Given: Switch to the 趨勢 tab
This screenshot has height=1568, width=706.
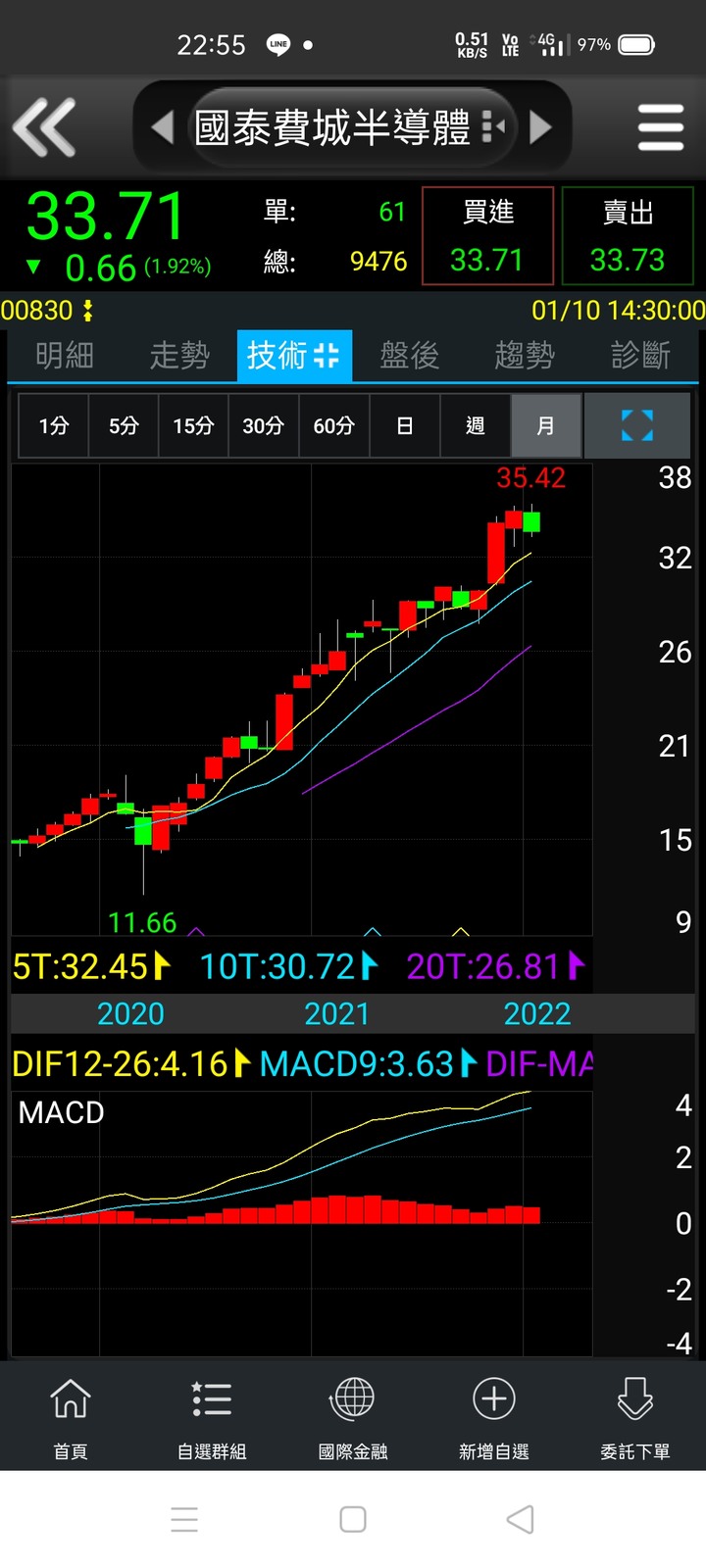Looking at the screenshot, I should pyautogui.click(x=525, y=355).
